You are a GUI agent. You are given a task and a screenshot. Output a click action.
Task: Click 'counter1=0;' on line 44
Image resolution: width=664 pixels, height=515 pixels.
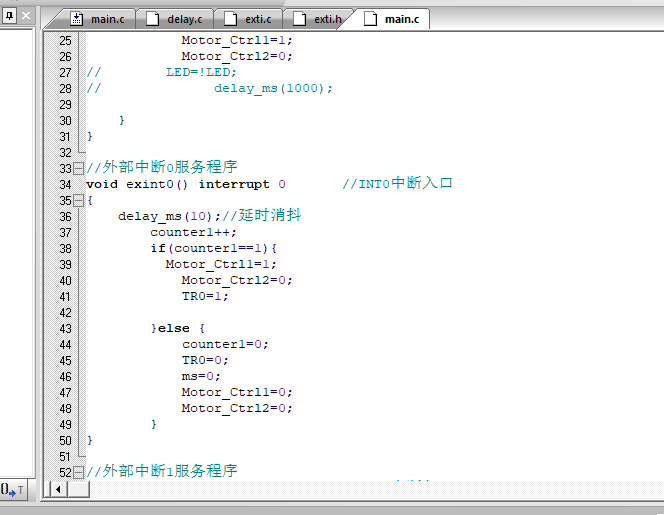pyautogui.click(x=225, y=344)
